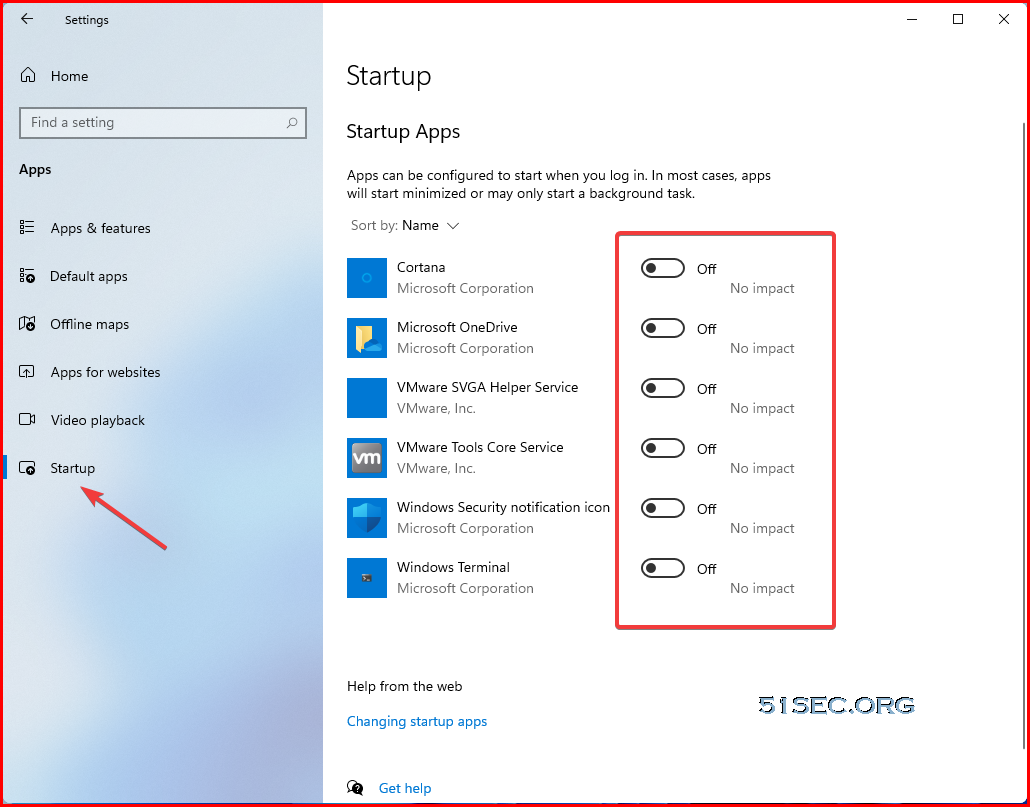
Task: Enable Windows Security notification icon startup
Action: pos(663,508)
